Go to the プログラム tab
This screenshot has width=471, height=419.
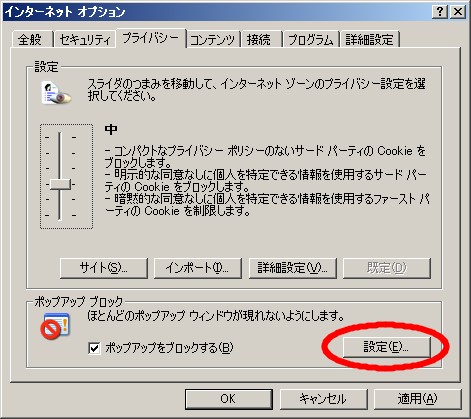311,40
